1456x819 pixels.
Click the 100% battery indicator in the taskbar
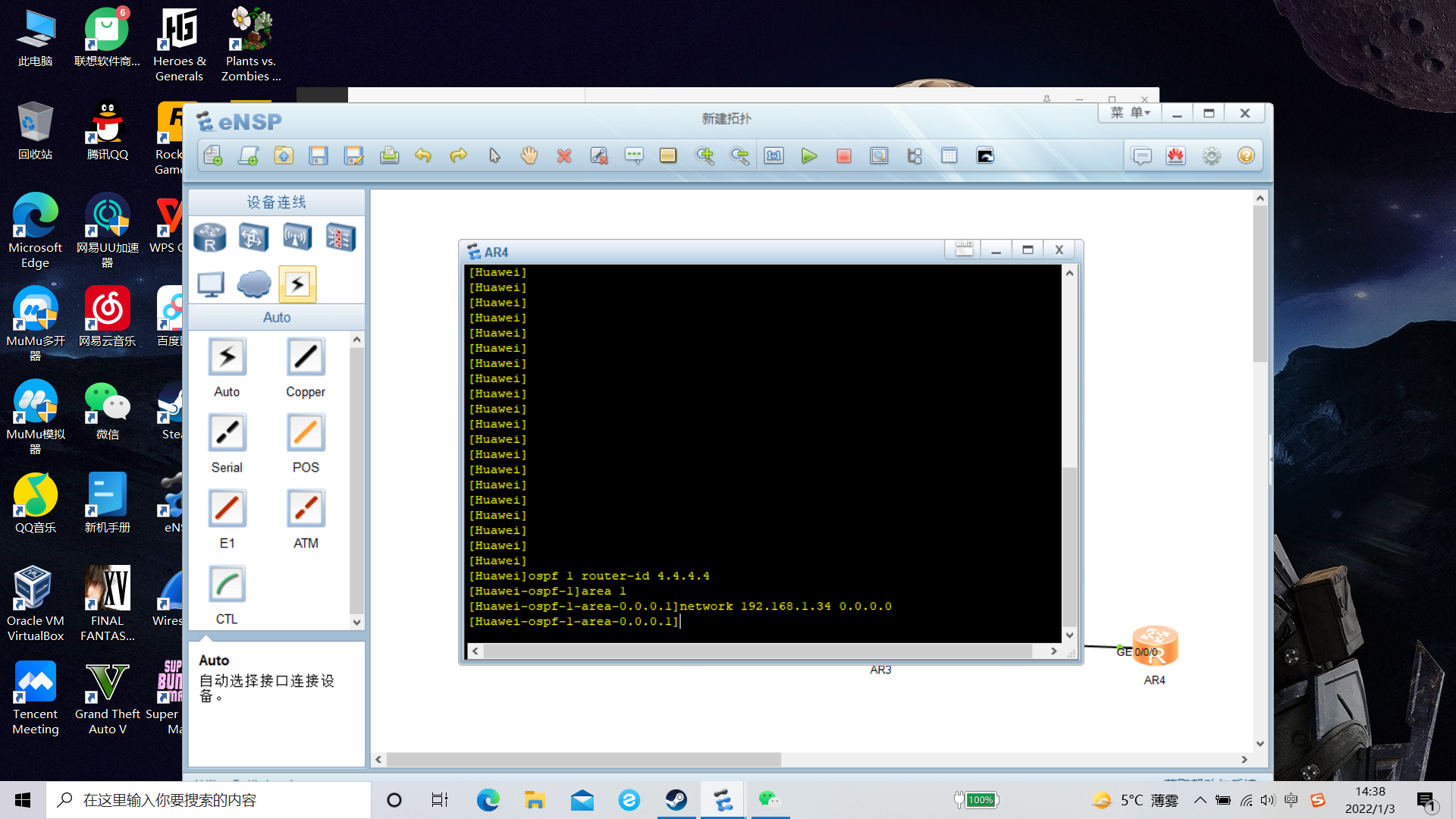tap(977, 799)
